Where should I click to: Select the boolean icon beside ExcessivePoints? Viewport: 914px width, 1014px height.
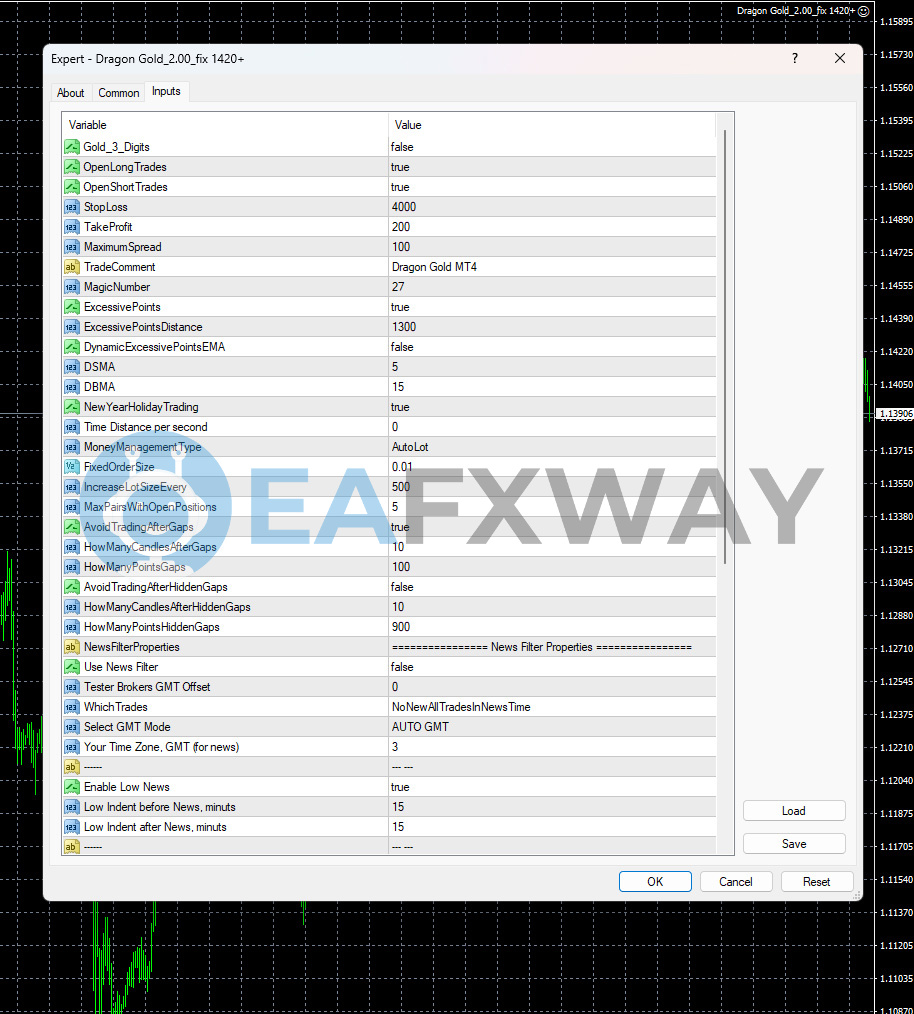71,307
